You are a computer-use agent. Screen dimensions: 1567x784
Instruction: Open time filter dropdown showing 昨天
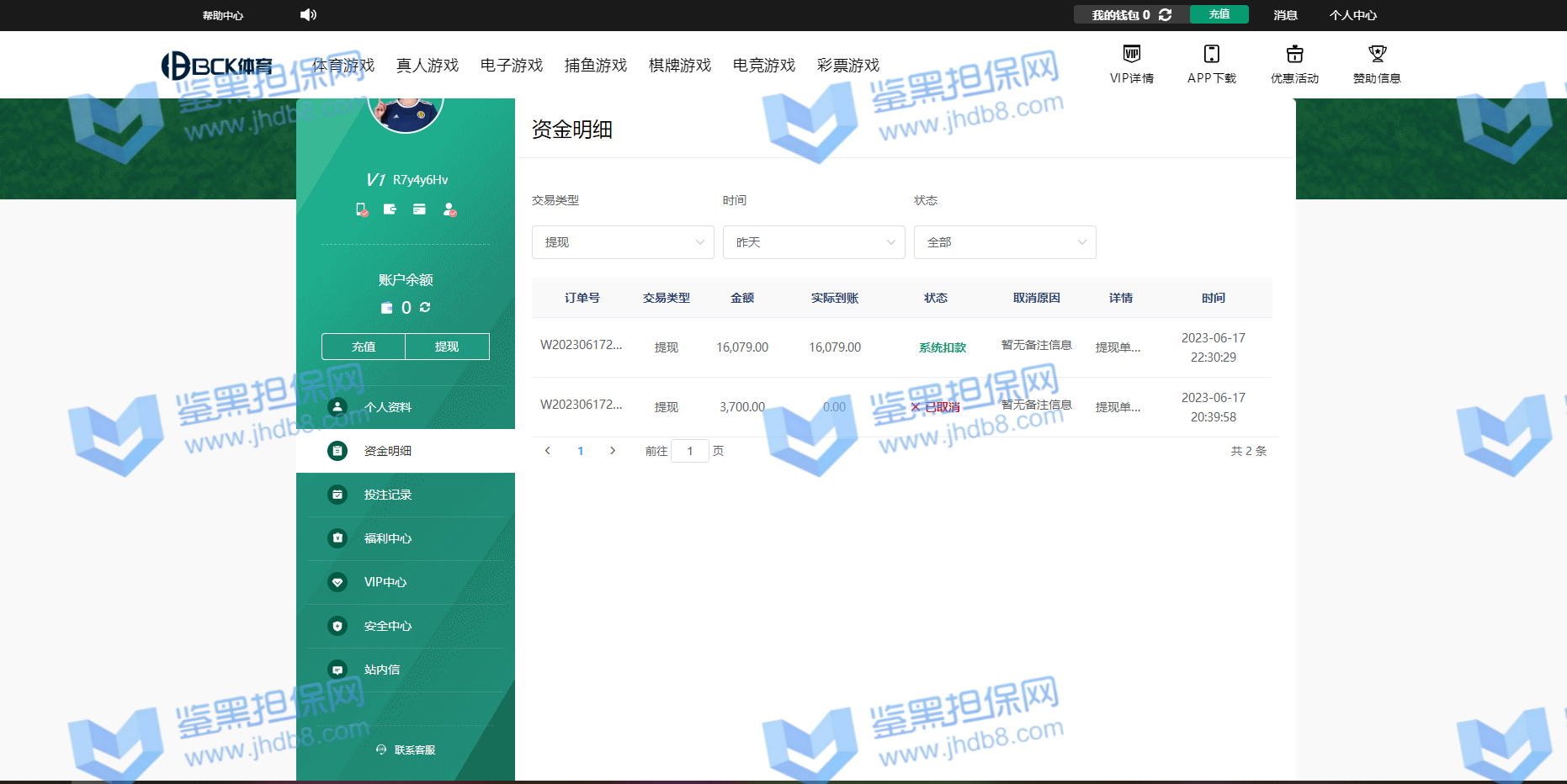coord(814,242)
